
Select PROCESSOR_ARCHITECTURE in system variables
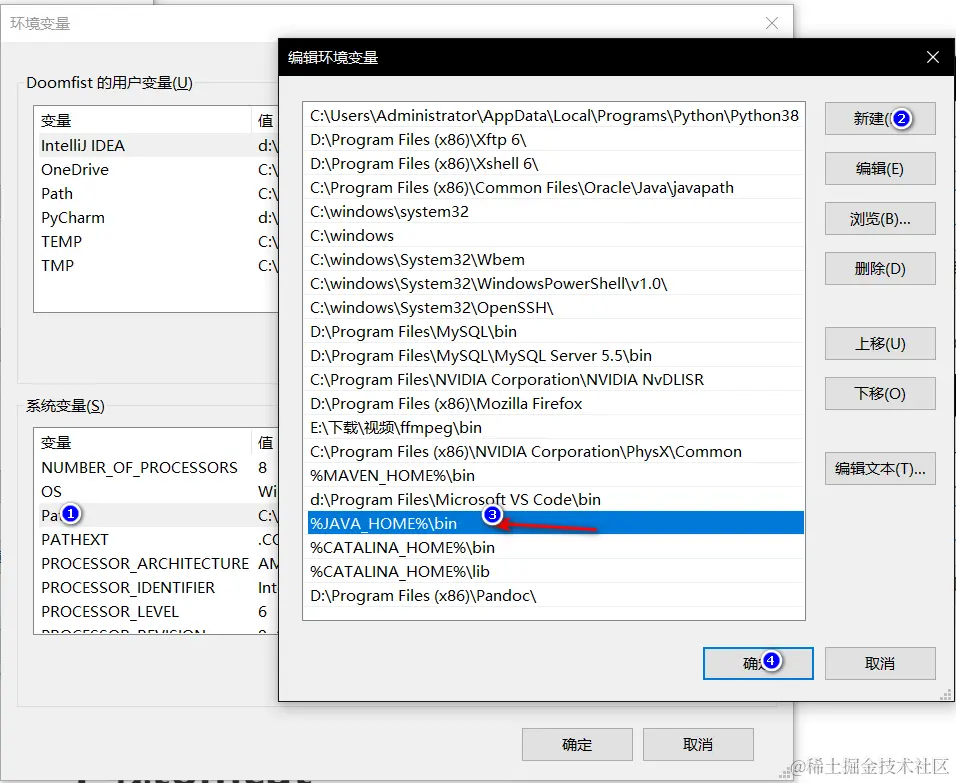coord(157,563)
